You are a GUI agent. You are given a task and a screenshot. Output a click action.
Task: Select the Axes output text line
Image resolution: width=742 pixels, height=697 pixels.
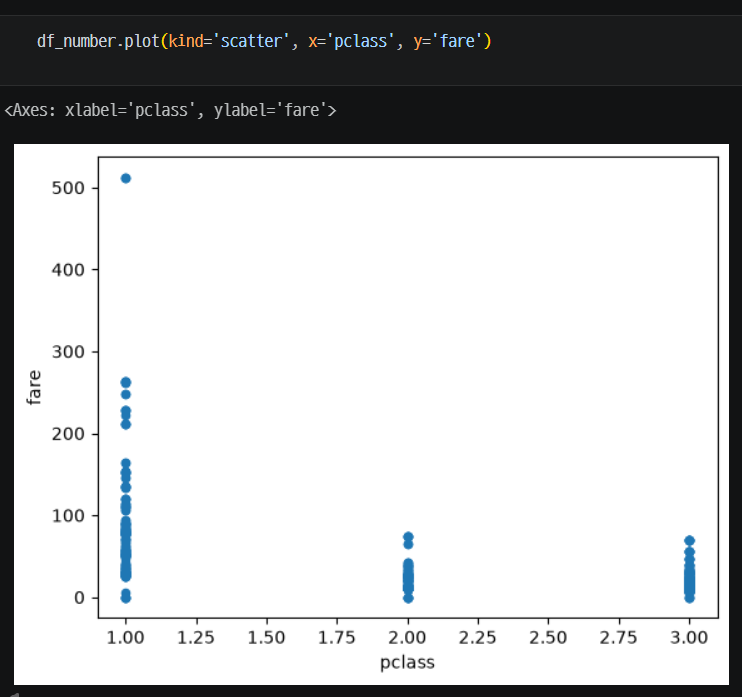(170, 110)
